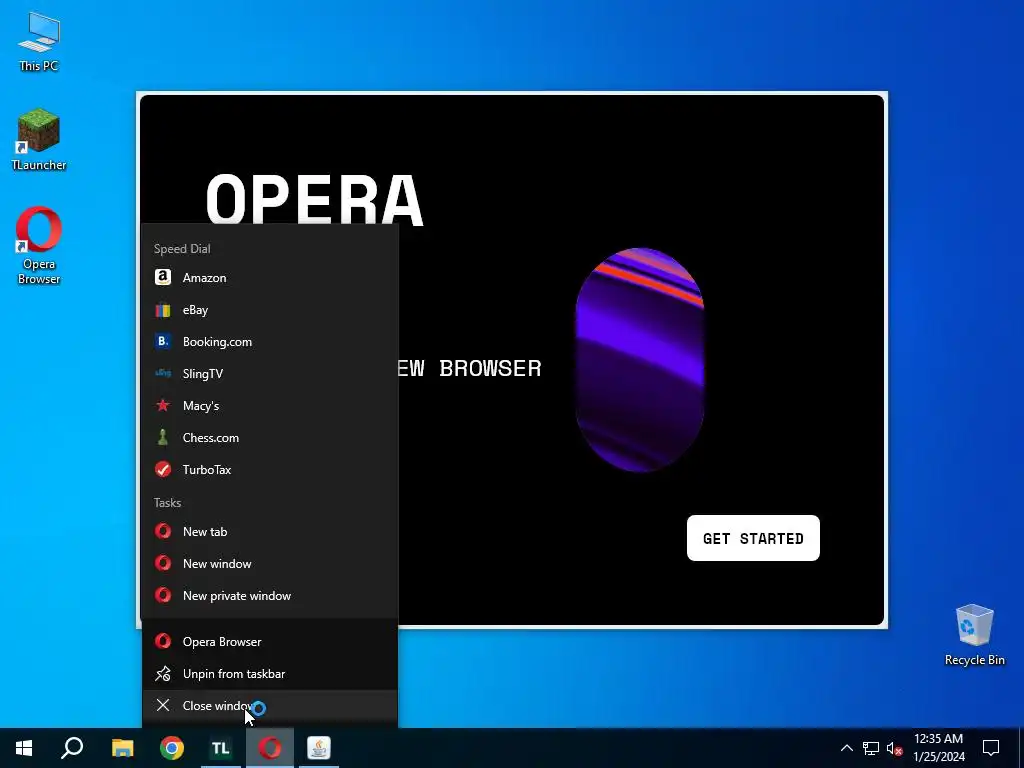Open the Windows Start menu
Viewport: 1024px width, 768px height.
(24, 748)
